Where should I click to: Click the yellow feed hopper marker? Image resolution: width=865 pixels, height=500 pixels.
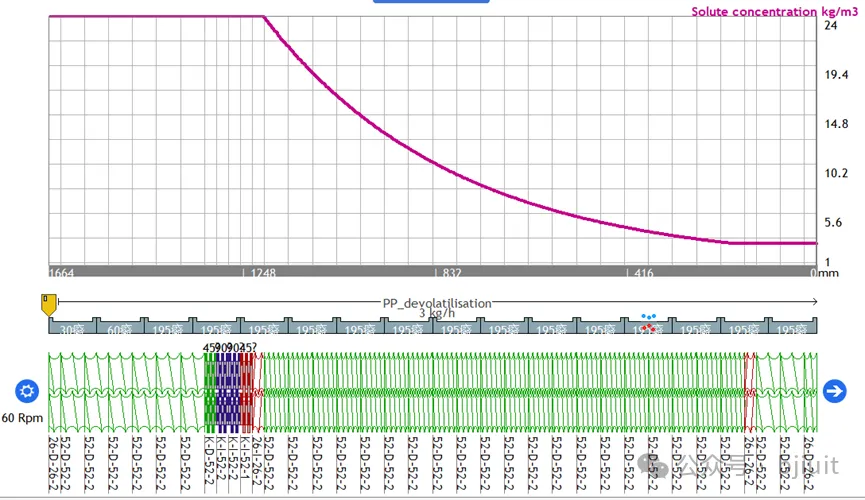(47, 304)
